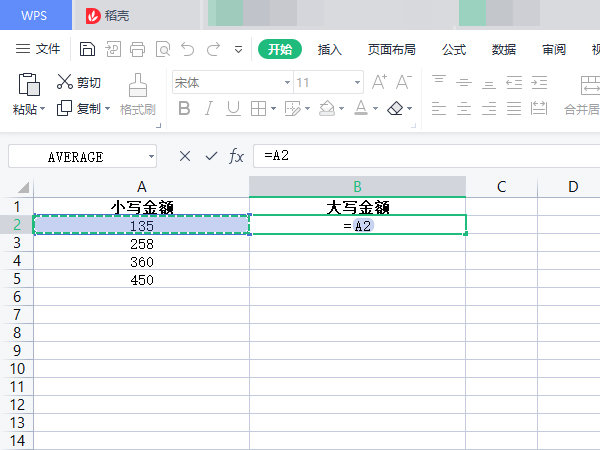Open Print Preview icon
Image resolution: width=600 pixels, height=450 pixels.
click(163, 49)
